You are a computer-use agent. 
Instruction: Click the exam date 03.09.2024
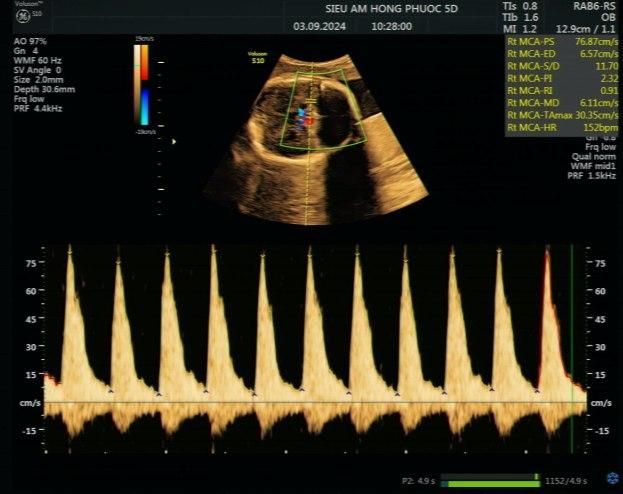point(319,27)
